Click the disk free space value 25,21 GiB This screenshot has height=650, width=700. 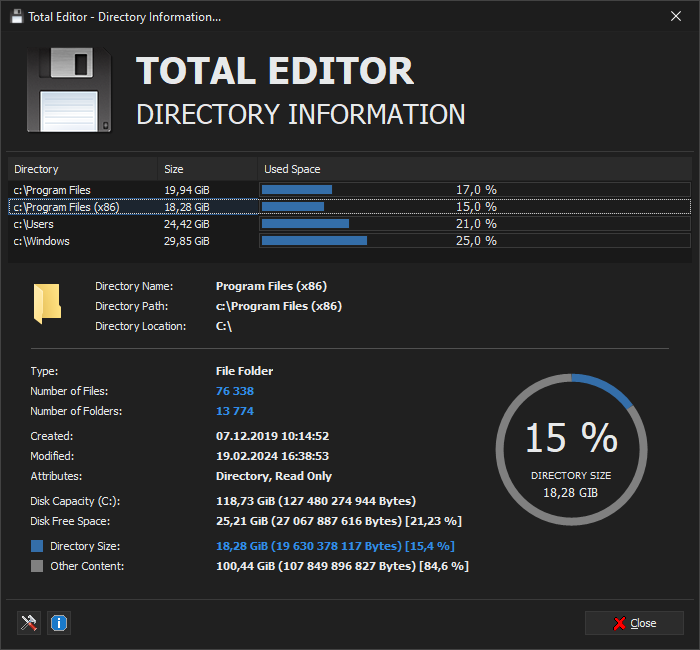point(339,521)
